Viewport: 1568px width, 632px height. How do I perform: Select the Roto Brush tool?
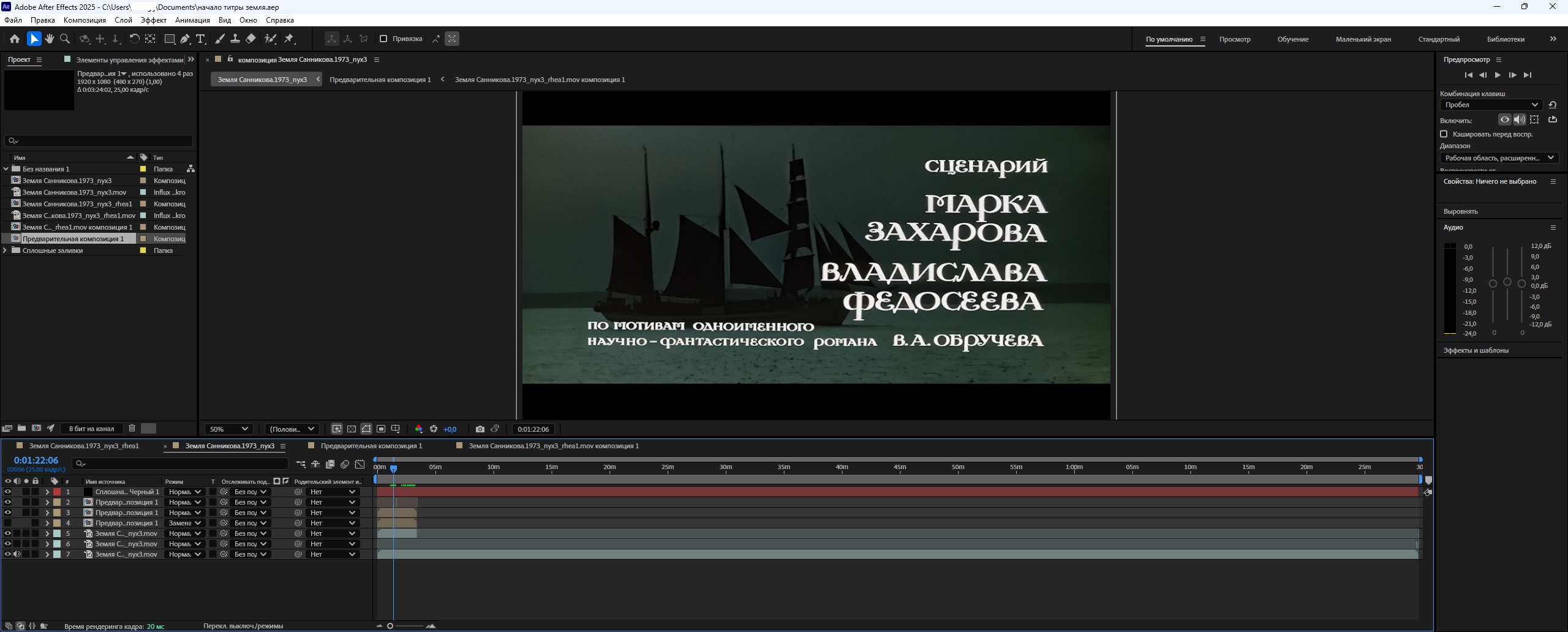click(x=270, y=39)
